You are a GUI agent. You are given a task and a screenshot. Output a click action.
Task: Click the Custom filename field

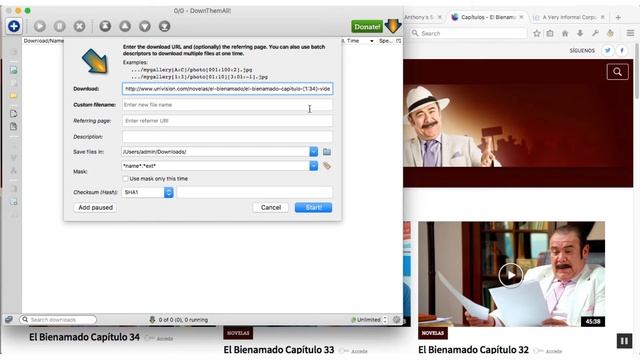(x=227, y=105)
